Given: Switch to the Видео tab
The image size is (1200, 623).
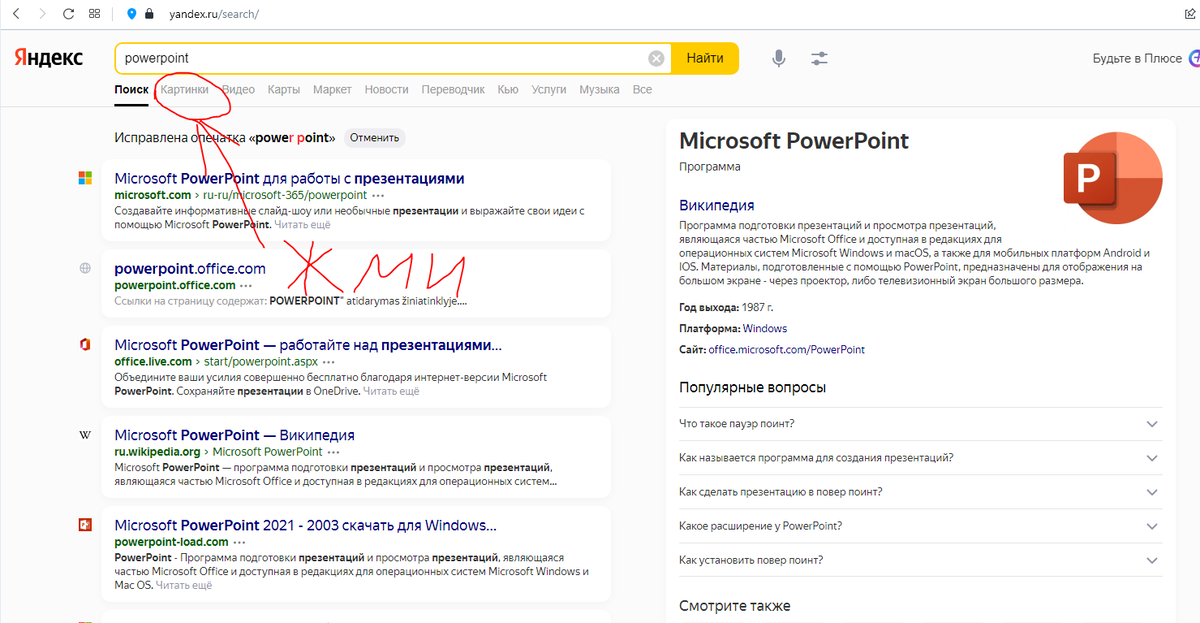Looking at the screenshot, I should click(x=238, y=89).
